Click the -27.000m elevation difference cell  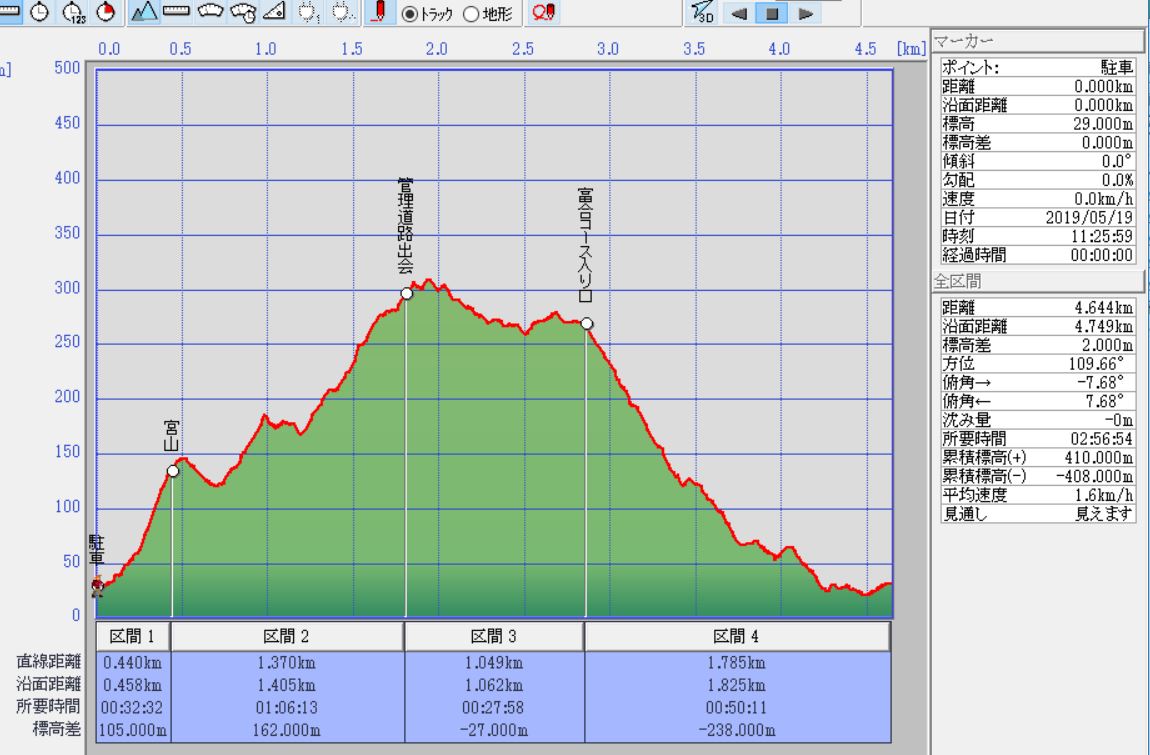coord(494,730)
